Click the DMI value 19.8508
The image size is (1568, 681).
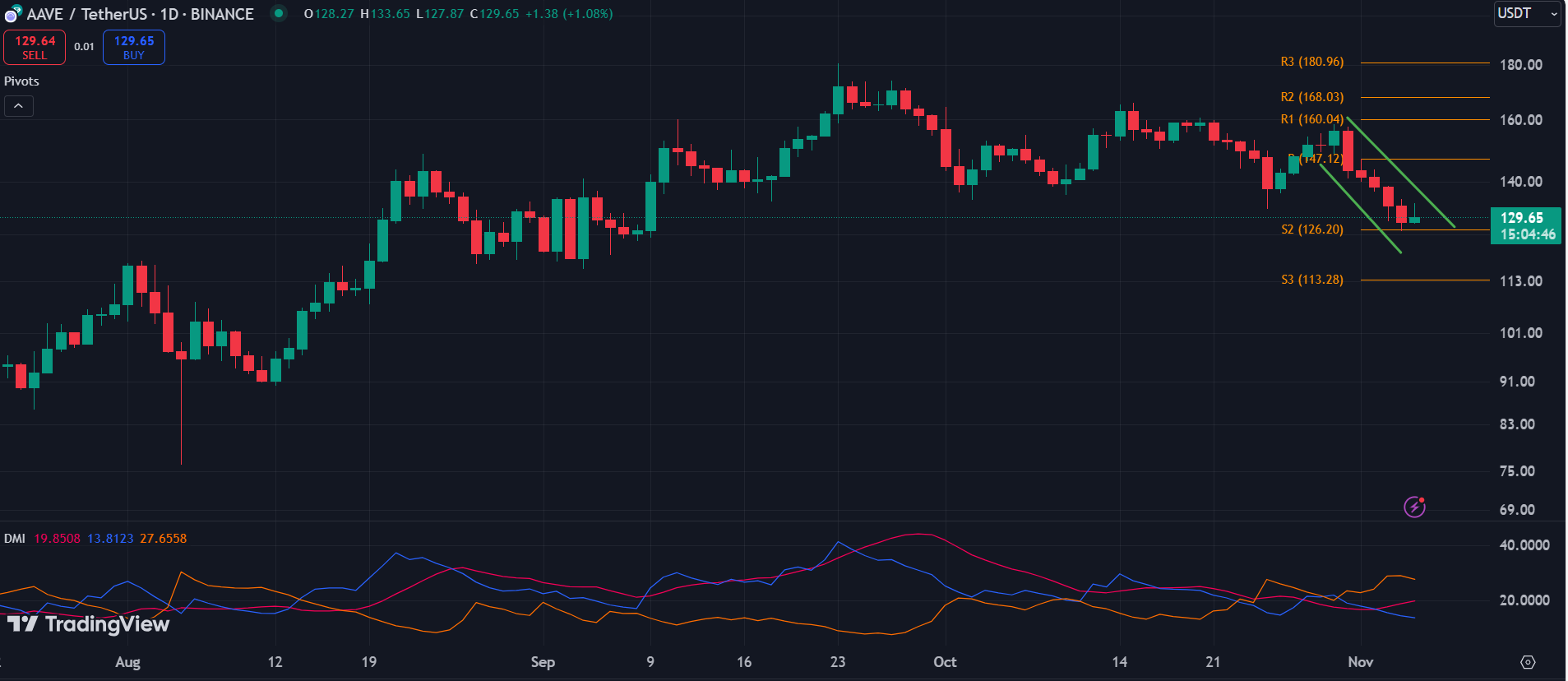click(57, 539)
